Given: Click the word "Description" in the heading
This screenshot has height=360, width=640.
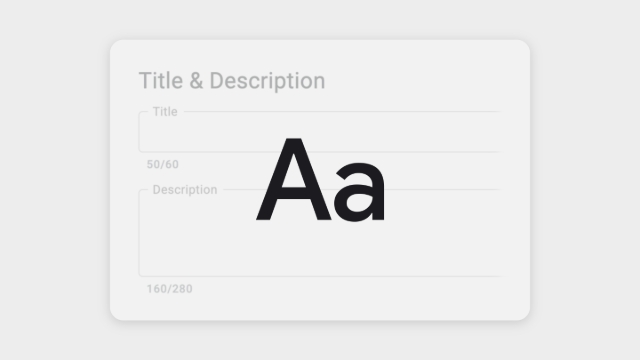Looking at the screenshot, I should [267, 82].
